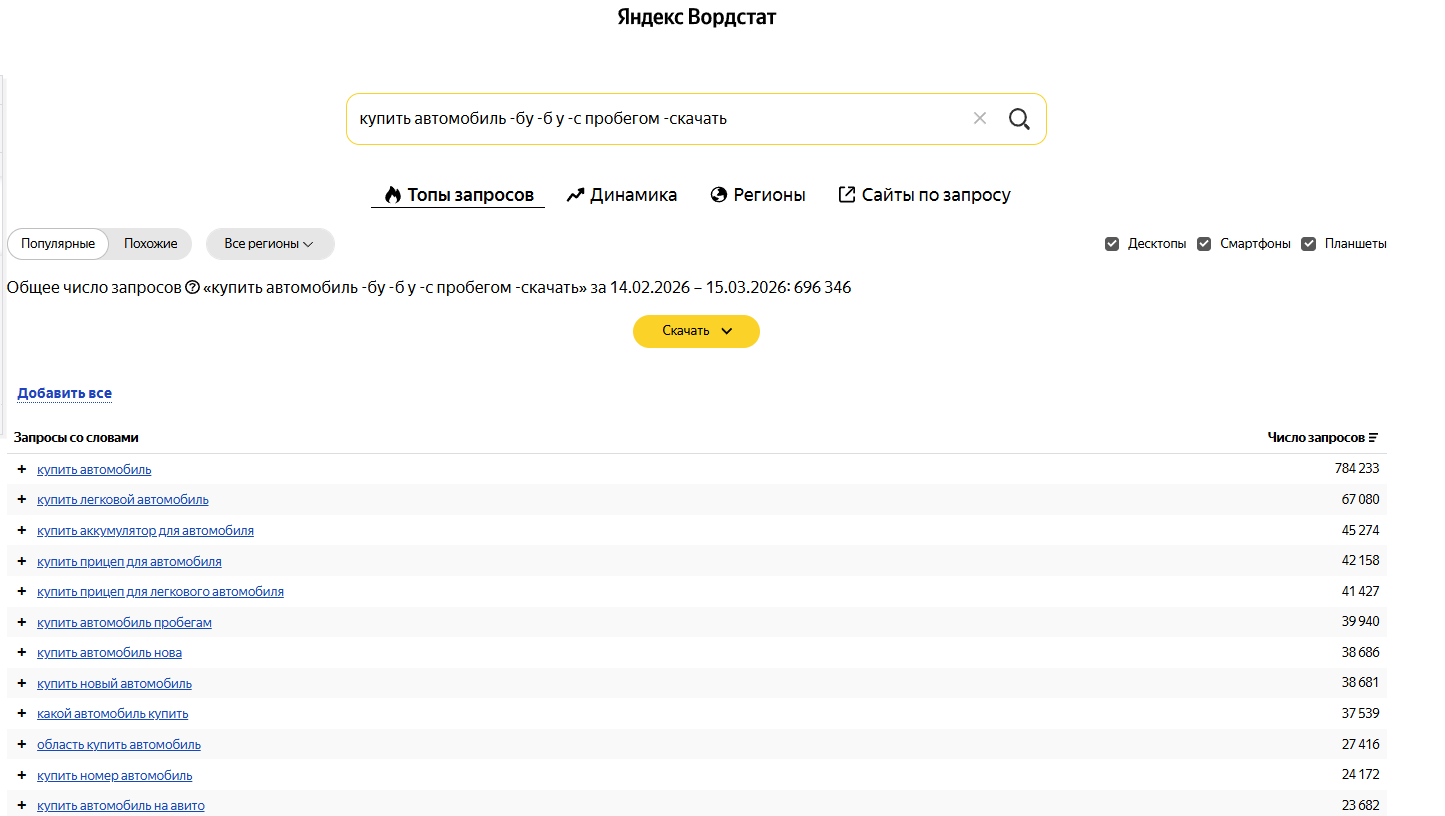
Task: Open the 'купить автомобиль нова' link
Action: [109, 652]
